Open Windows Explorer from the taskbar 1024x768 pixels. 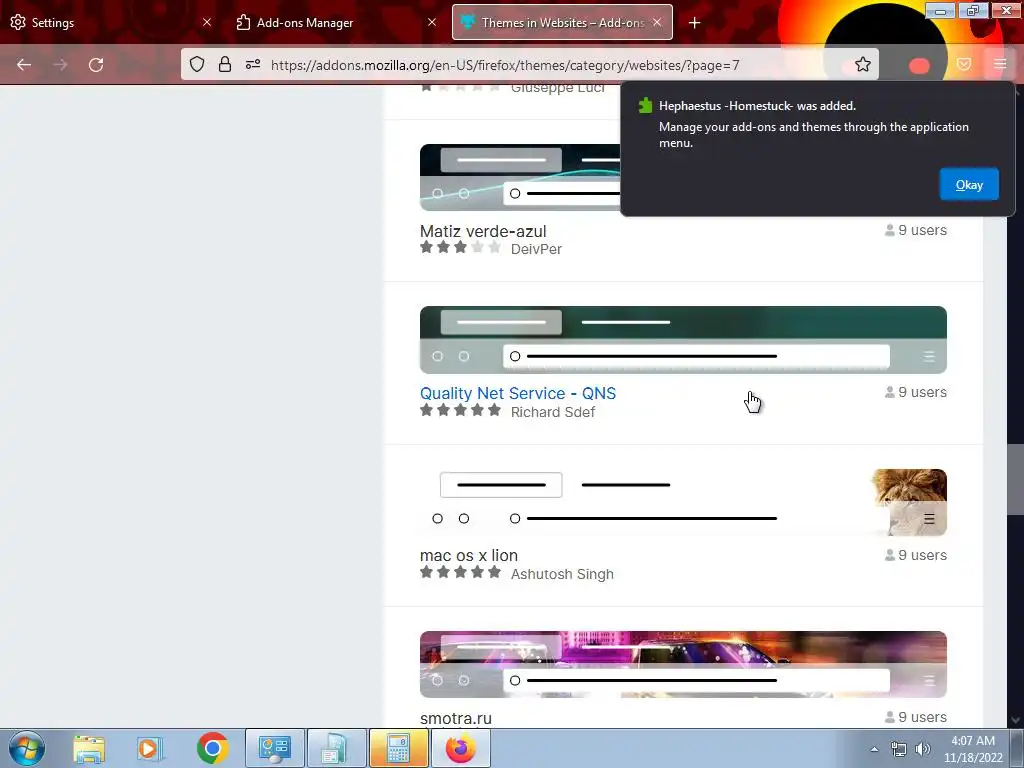point(89,748)
